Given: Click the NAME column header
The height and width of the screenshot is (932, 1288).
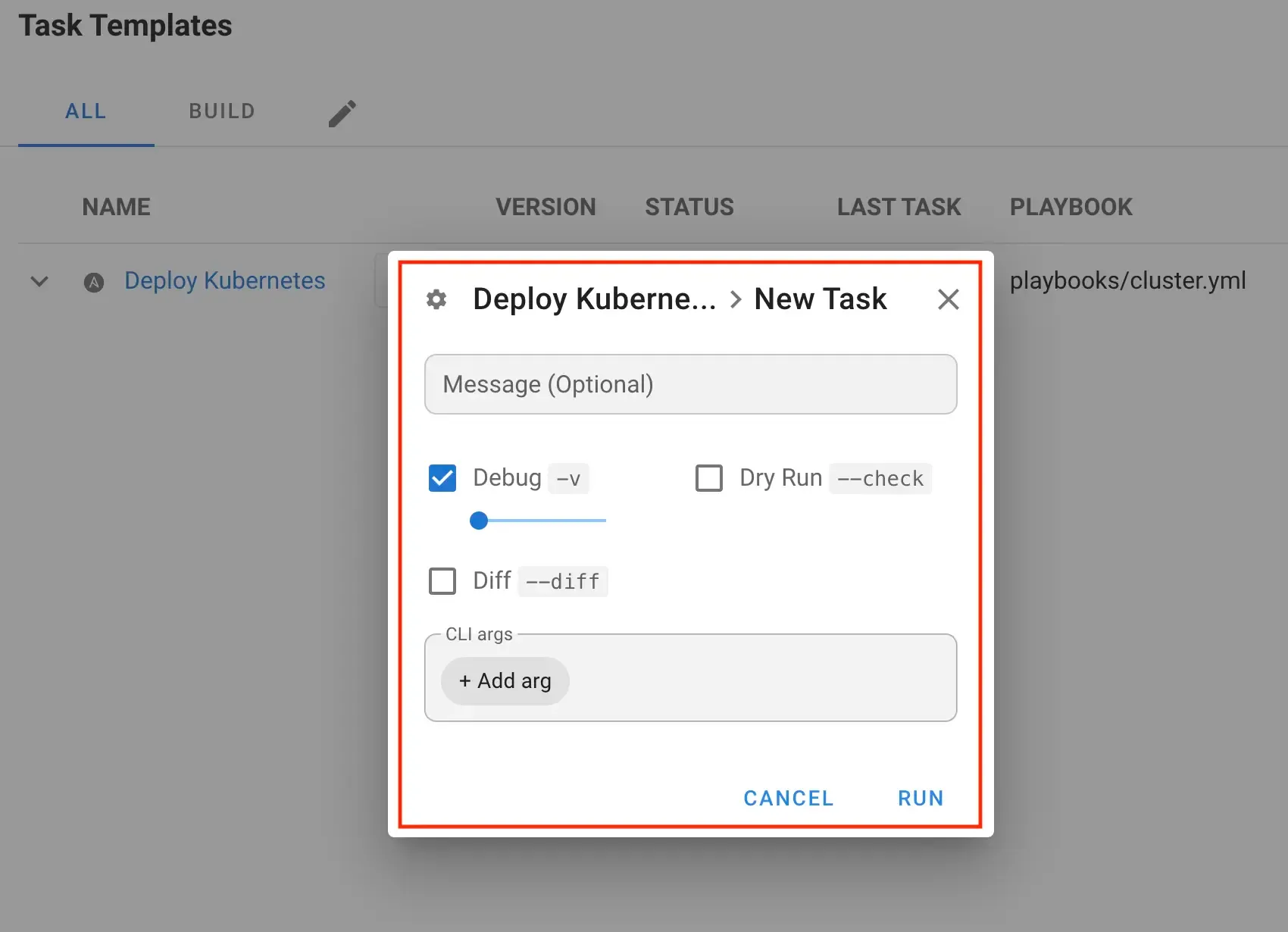Looking at the screenshot, I should (x=115, y=206).
